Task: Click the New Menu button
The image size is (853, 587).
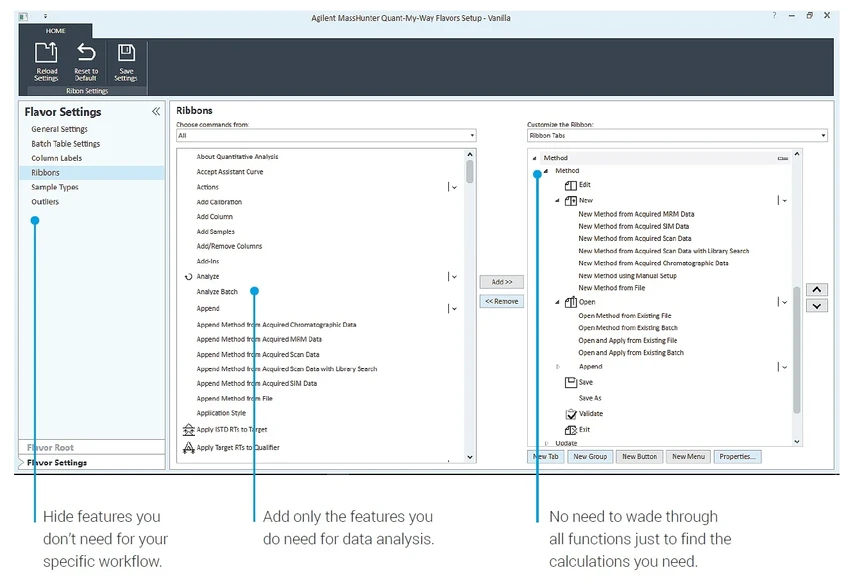Action: coord(688,457)
